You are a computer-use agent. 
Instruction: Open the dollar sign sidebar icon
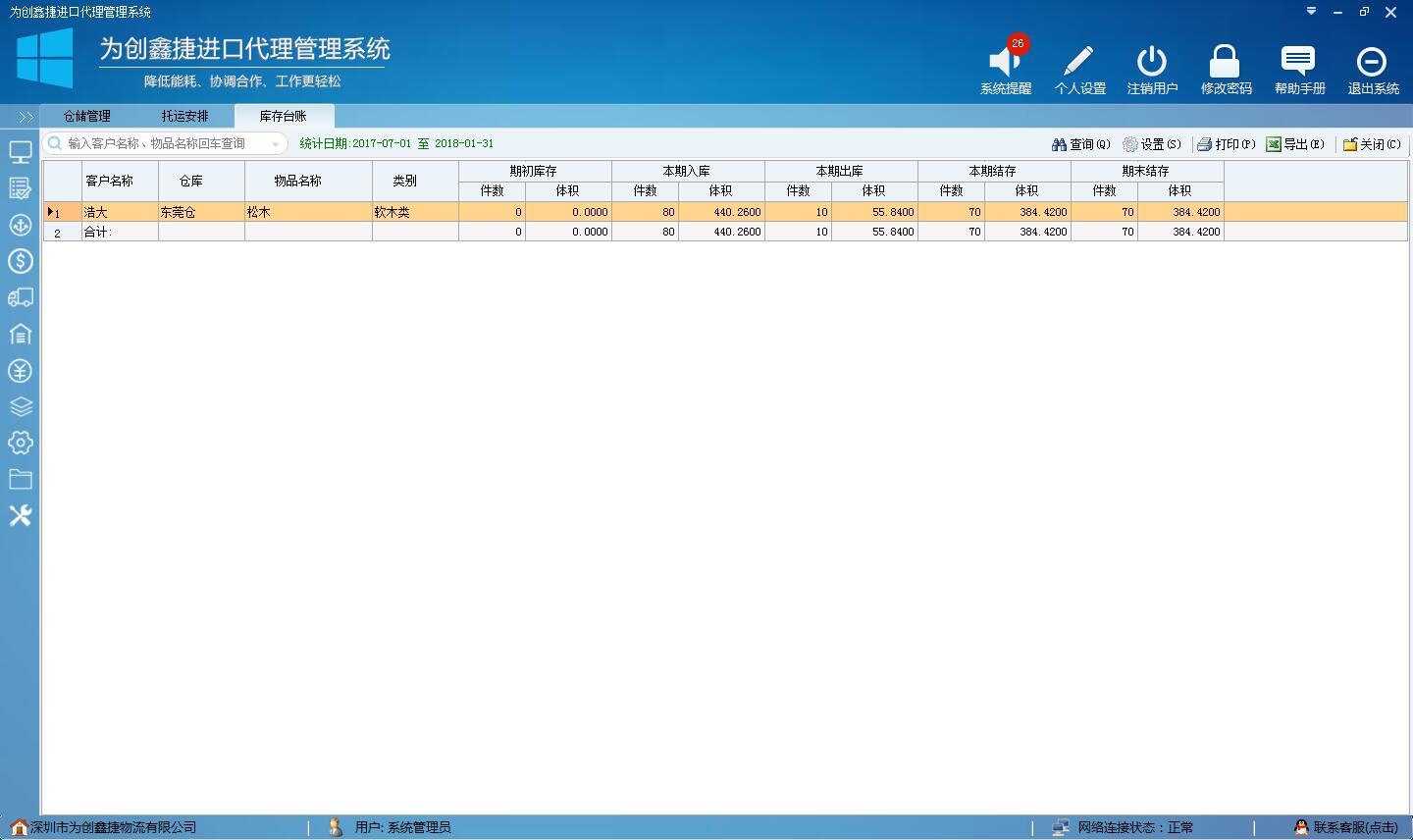click(21, 261)
